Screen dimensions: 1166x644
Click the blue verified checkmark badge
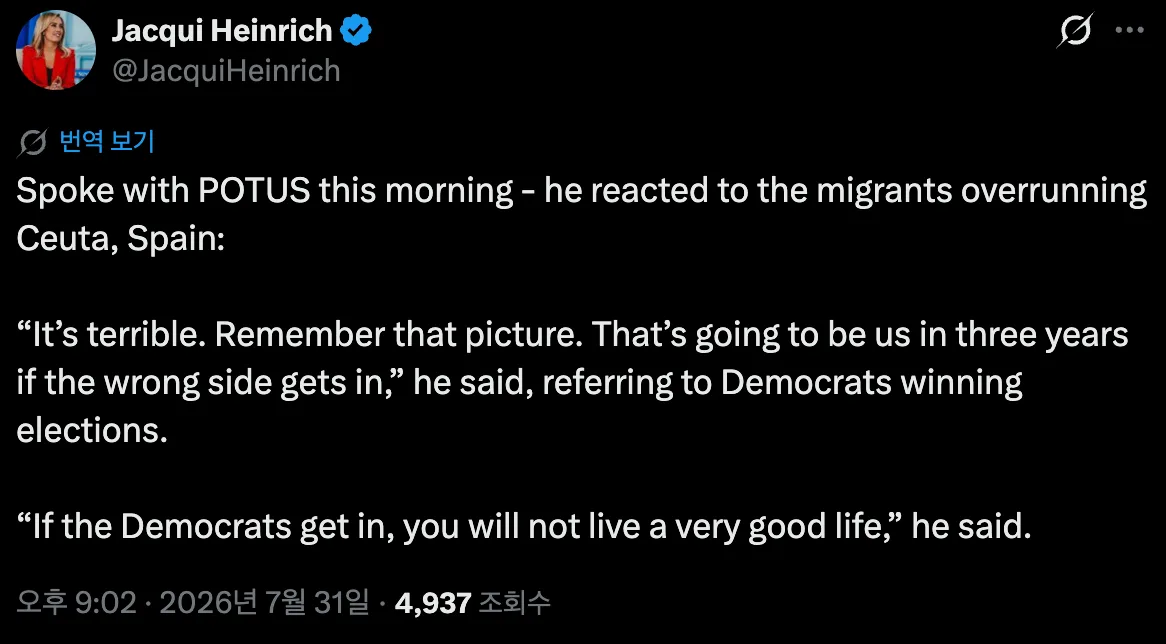click(356, 31)
